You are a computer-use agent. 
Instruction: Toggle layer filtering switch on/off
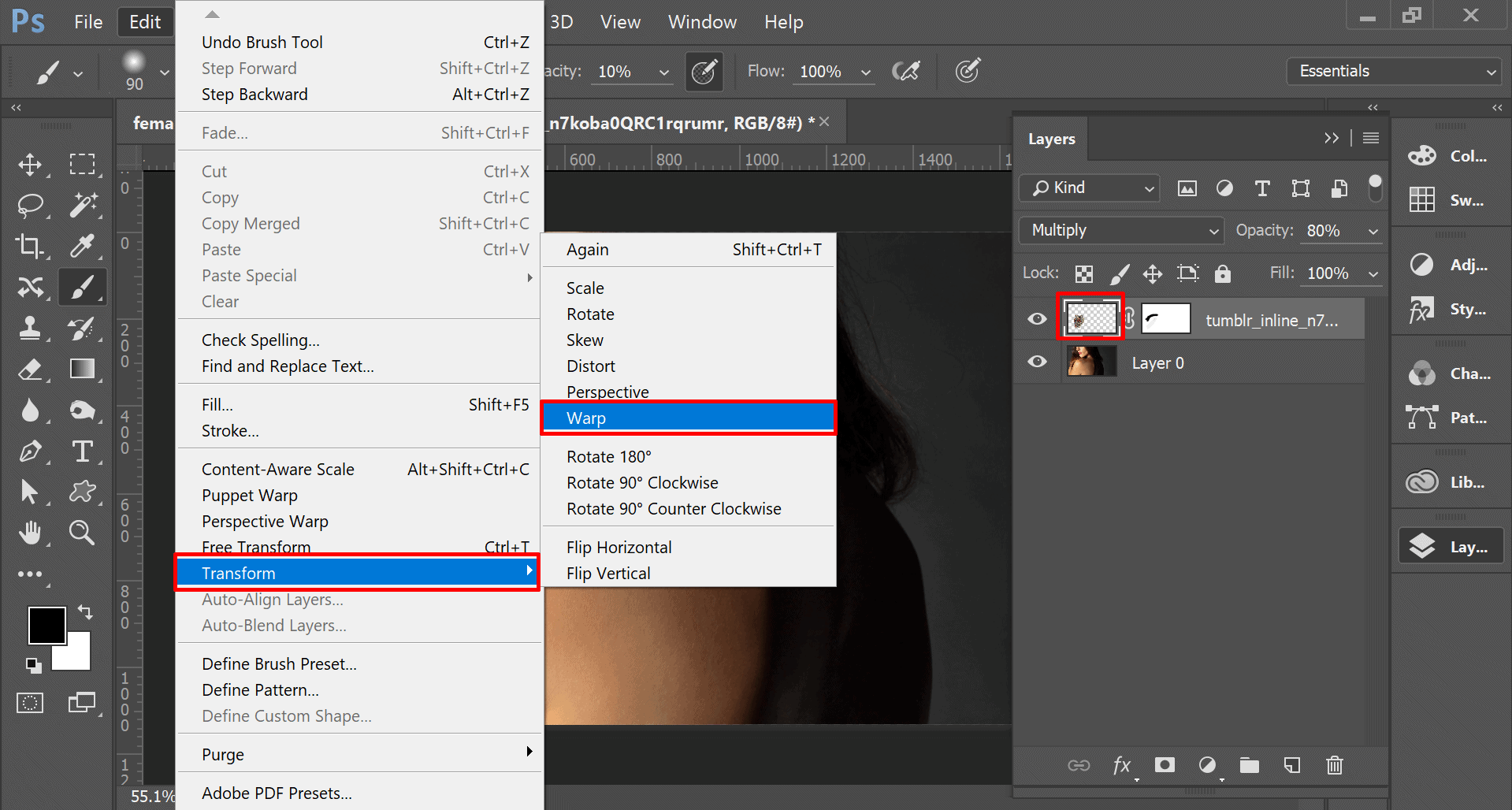(x=1375, y=188)
